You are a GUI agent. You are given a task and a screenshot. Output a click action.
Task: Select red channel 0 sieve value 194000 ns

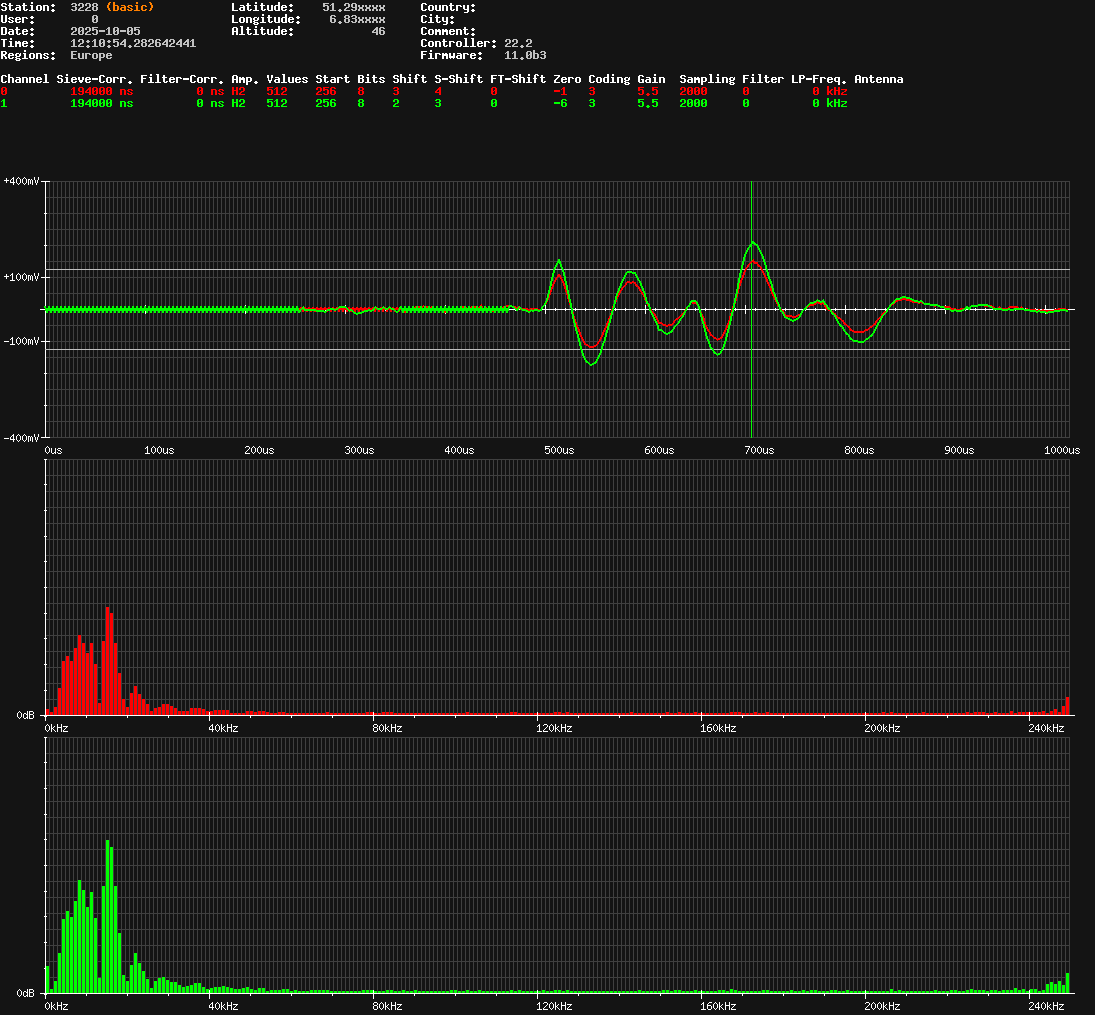pyautogui.click(x=101, y=91)
